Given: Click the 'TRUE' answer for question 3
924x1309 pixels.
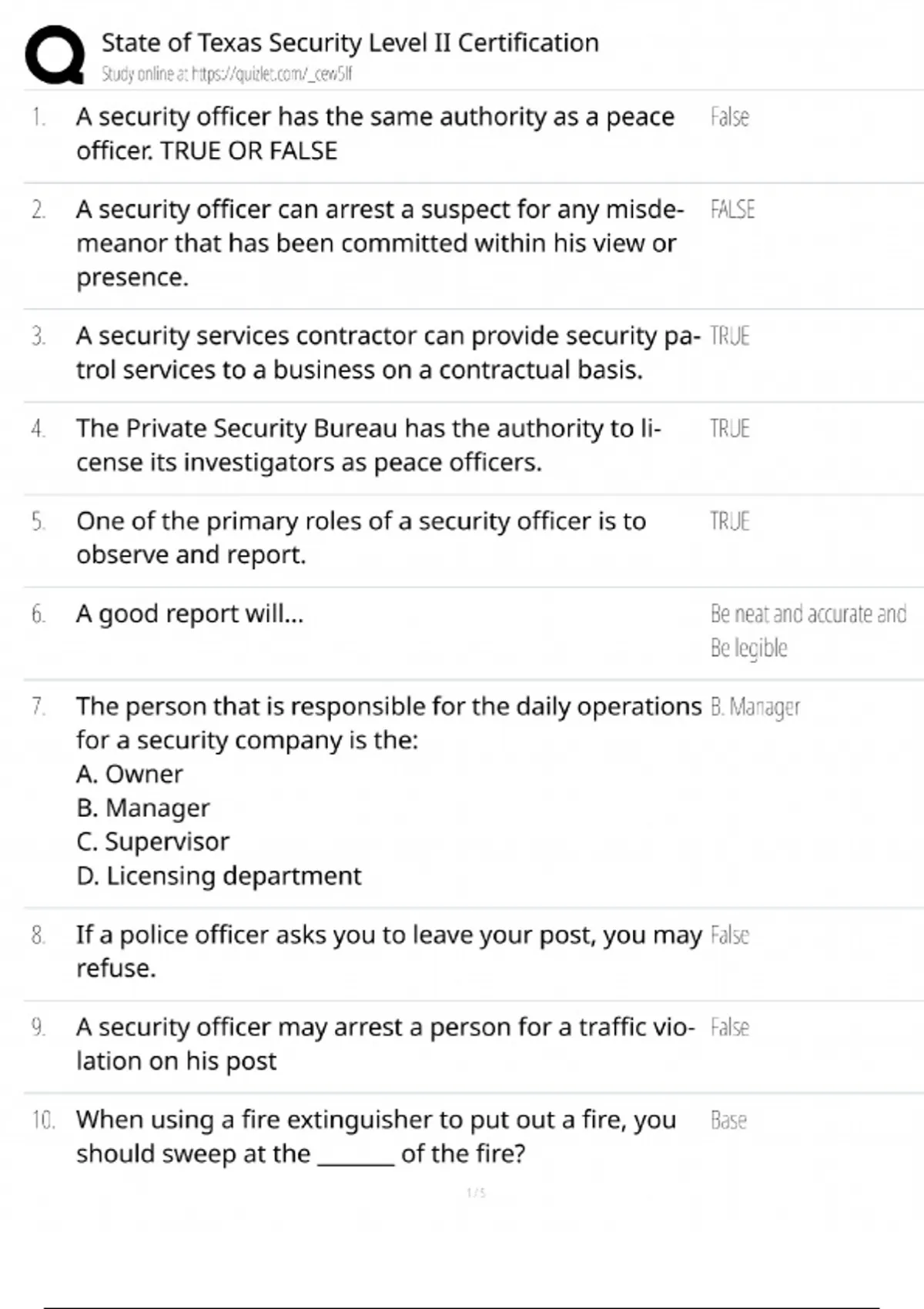Looking at the screenshot, I should point(729,336).
